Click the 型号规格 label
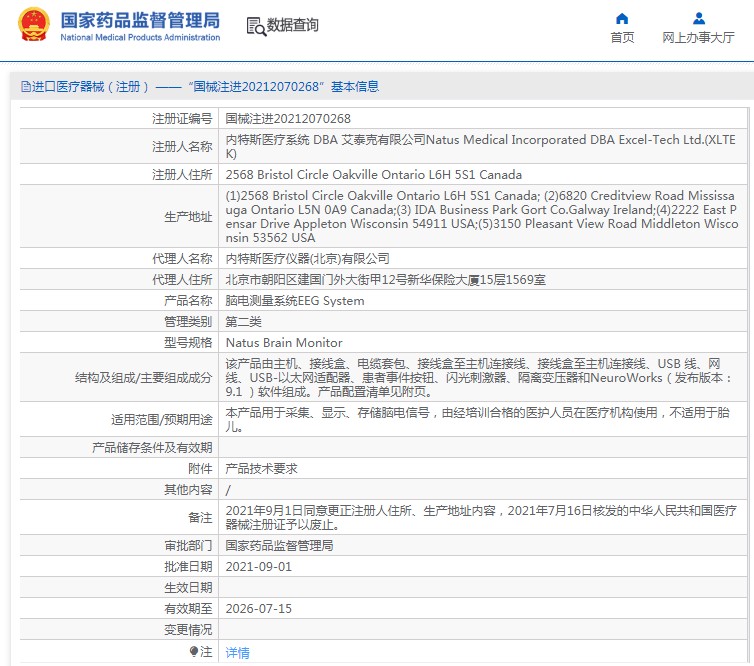Screen dimensions: 754x666 pyautogui.click(x=188, y=343)
